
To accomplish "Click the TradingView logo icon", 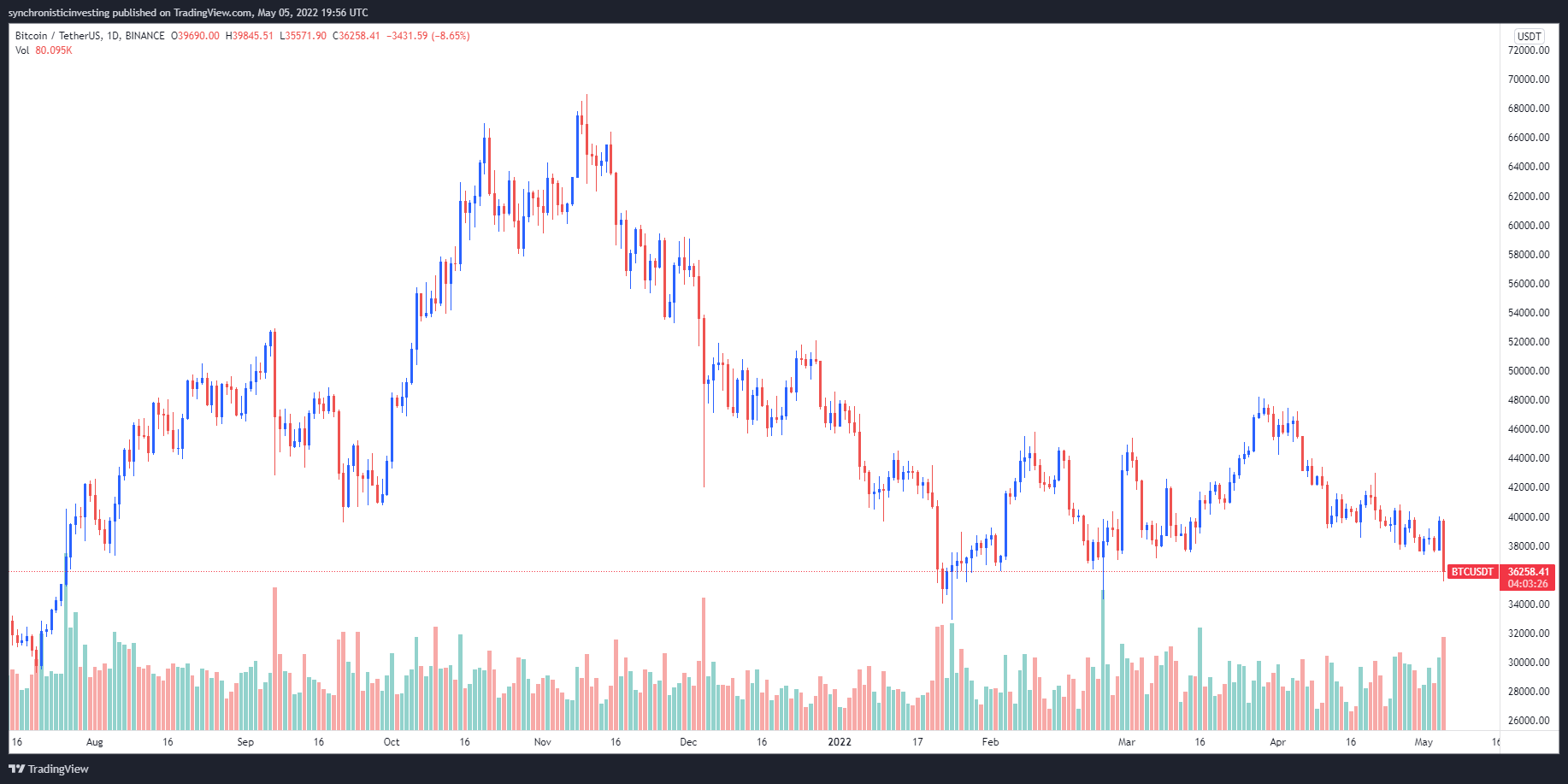I will click(16, 769).
